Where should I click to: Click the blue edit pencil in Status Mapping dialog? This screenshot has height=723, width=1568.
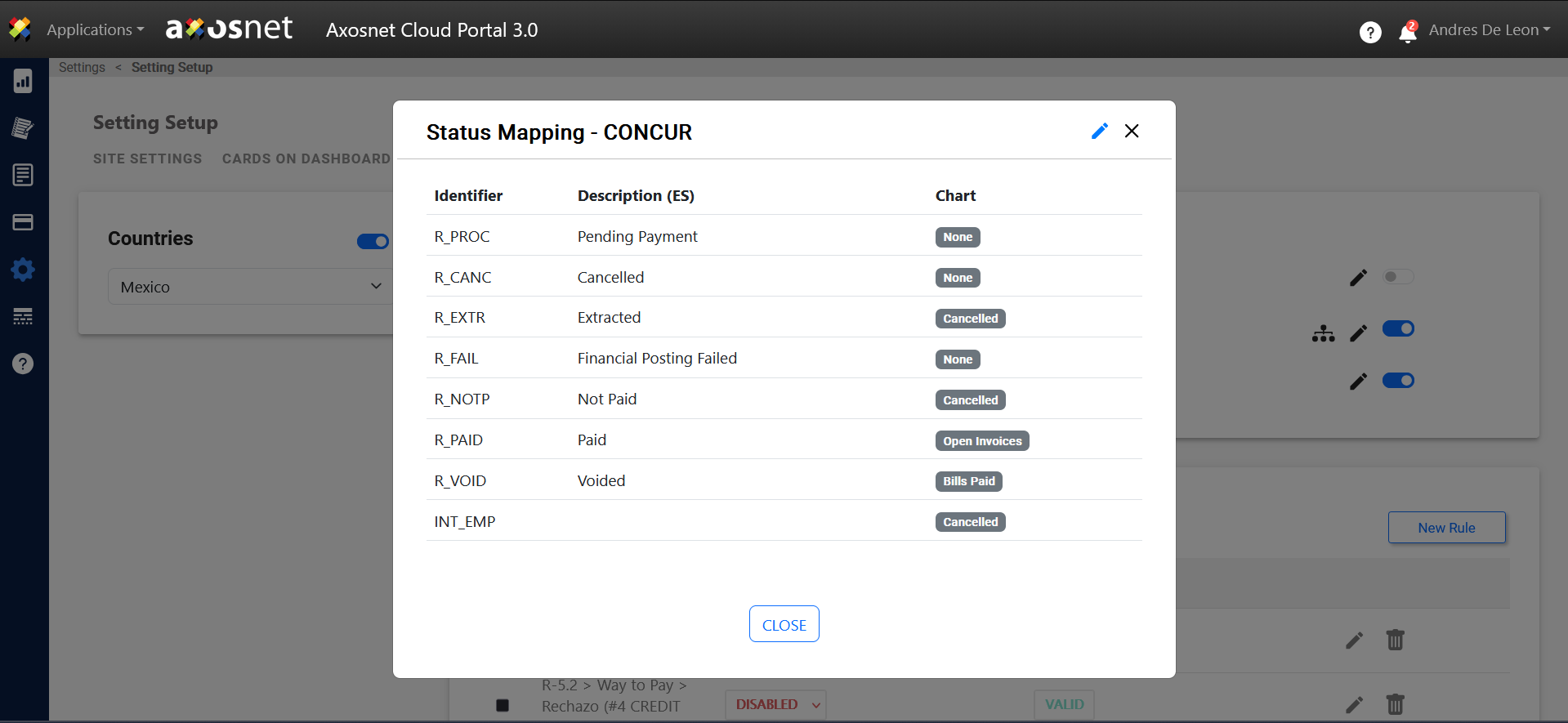(x=1099, y=131)
